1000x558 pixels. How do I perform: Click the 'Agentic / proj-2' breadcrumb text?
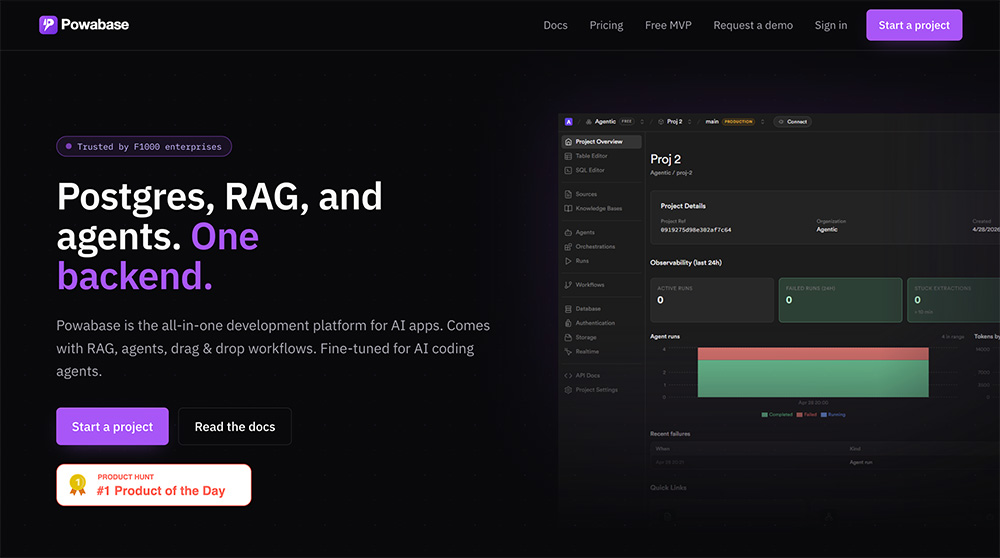pos(671,173)
